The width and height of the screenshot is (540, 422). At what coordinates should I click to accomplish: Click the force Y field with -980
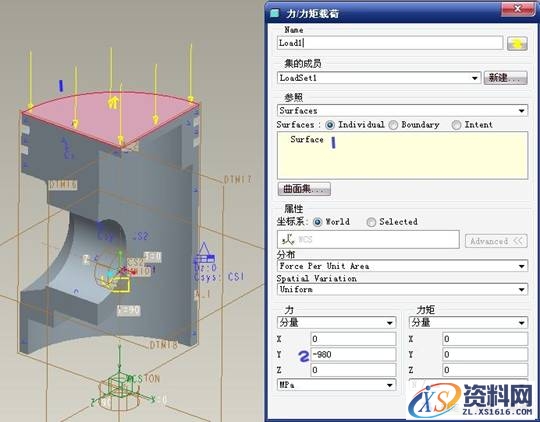(353, 354)
